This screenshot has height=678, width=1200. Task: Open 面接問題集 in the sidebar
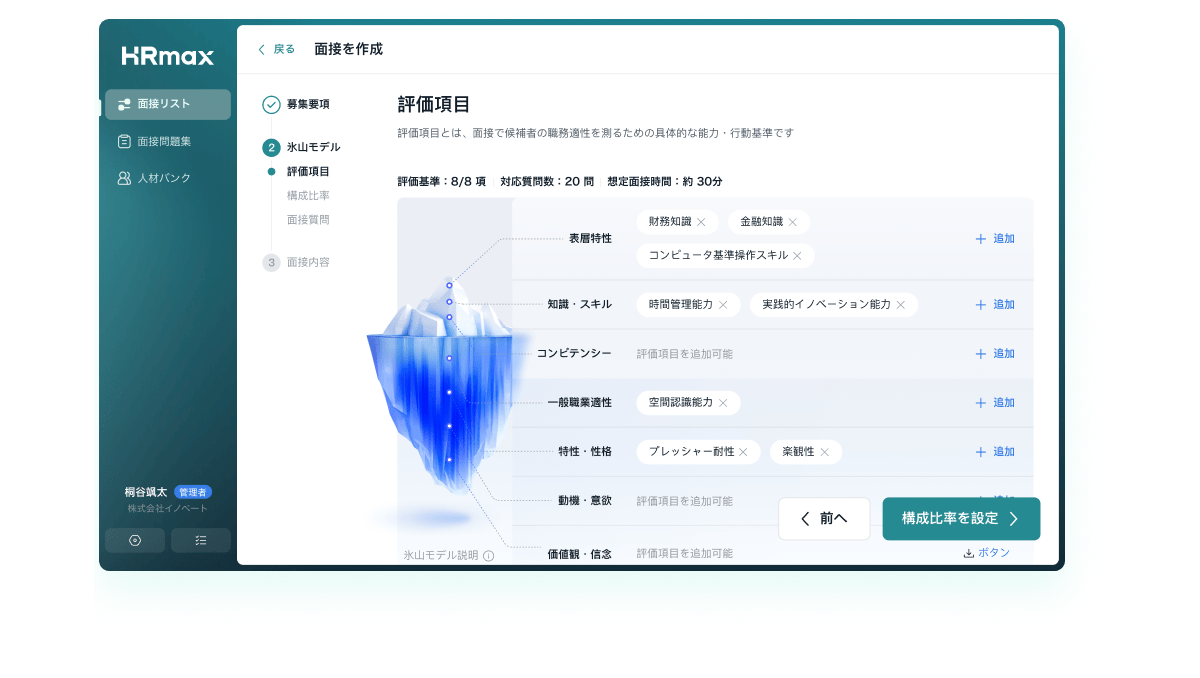167,141
